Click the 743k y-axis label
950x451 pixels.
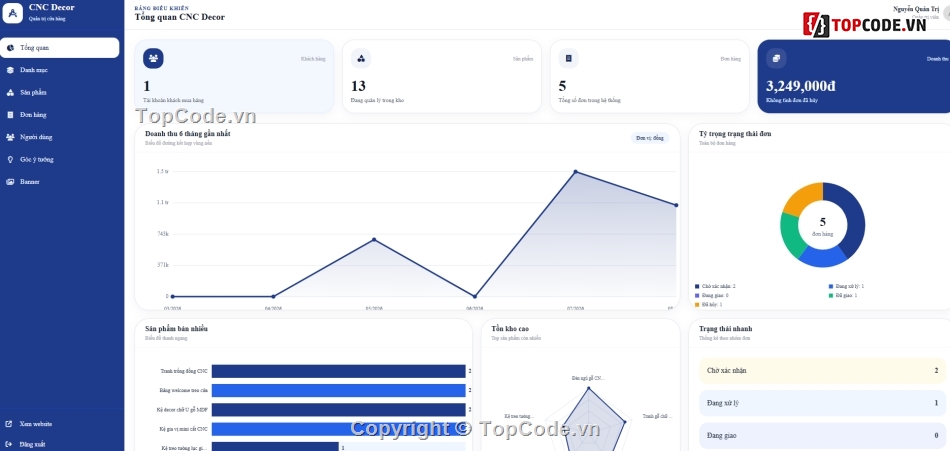coord(162,234)
